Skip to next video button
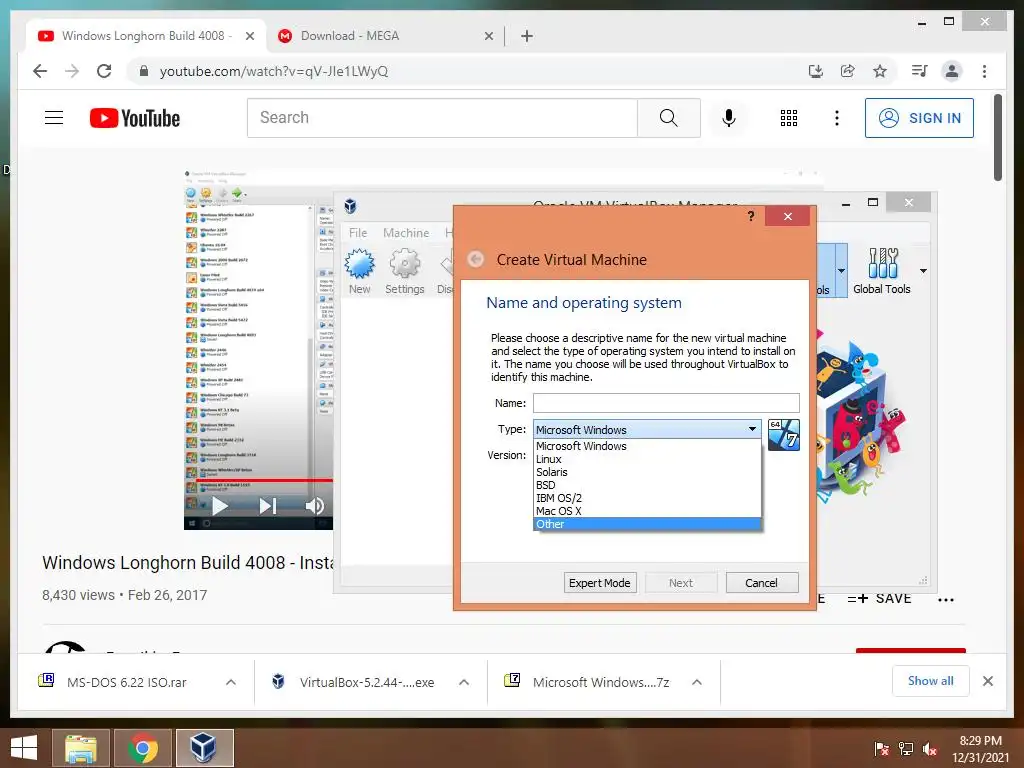 (x=268, y=506)
